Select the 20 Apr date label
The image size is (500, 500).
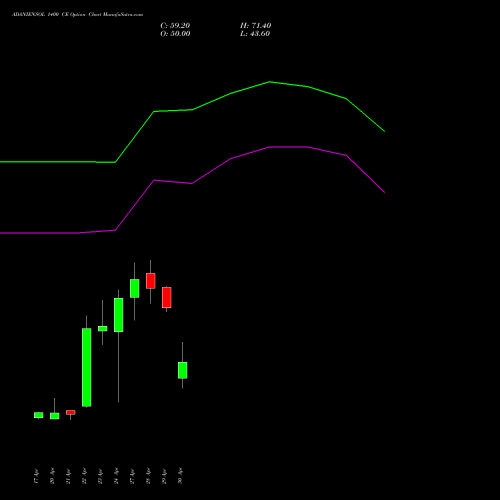pyautogui.click(x=52, y=476)
